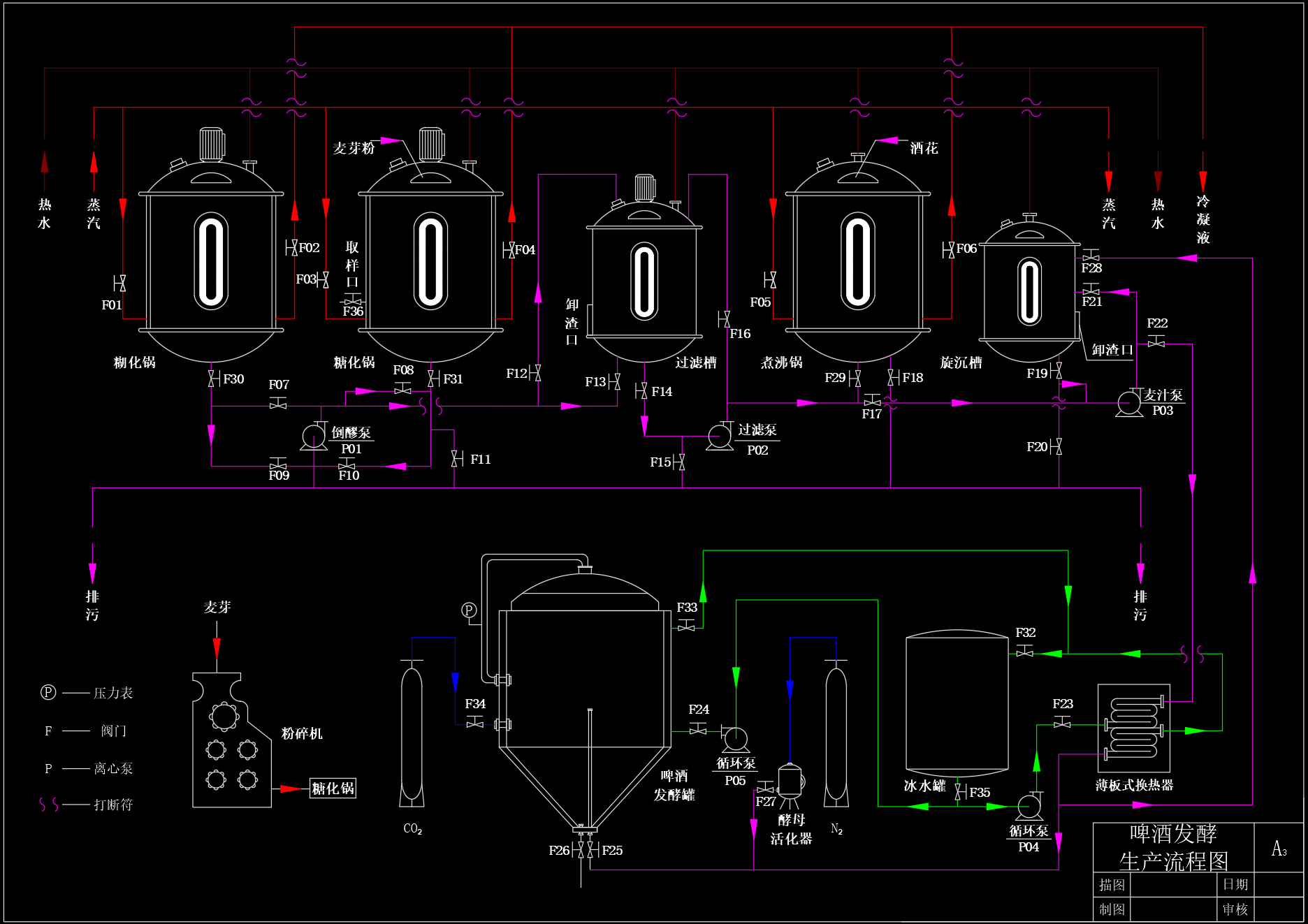Screen dimensions: 1308x924
Task: Select the 审核 title block cell
Action: pyautogui.click(x=1235, y=909)
